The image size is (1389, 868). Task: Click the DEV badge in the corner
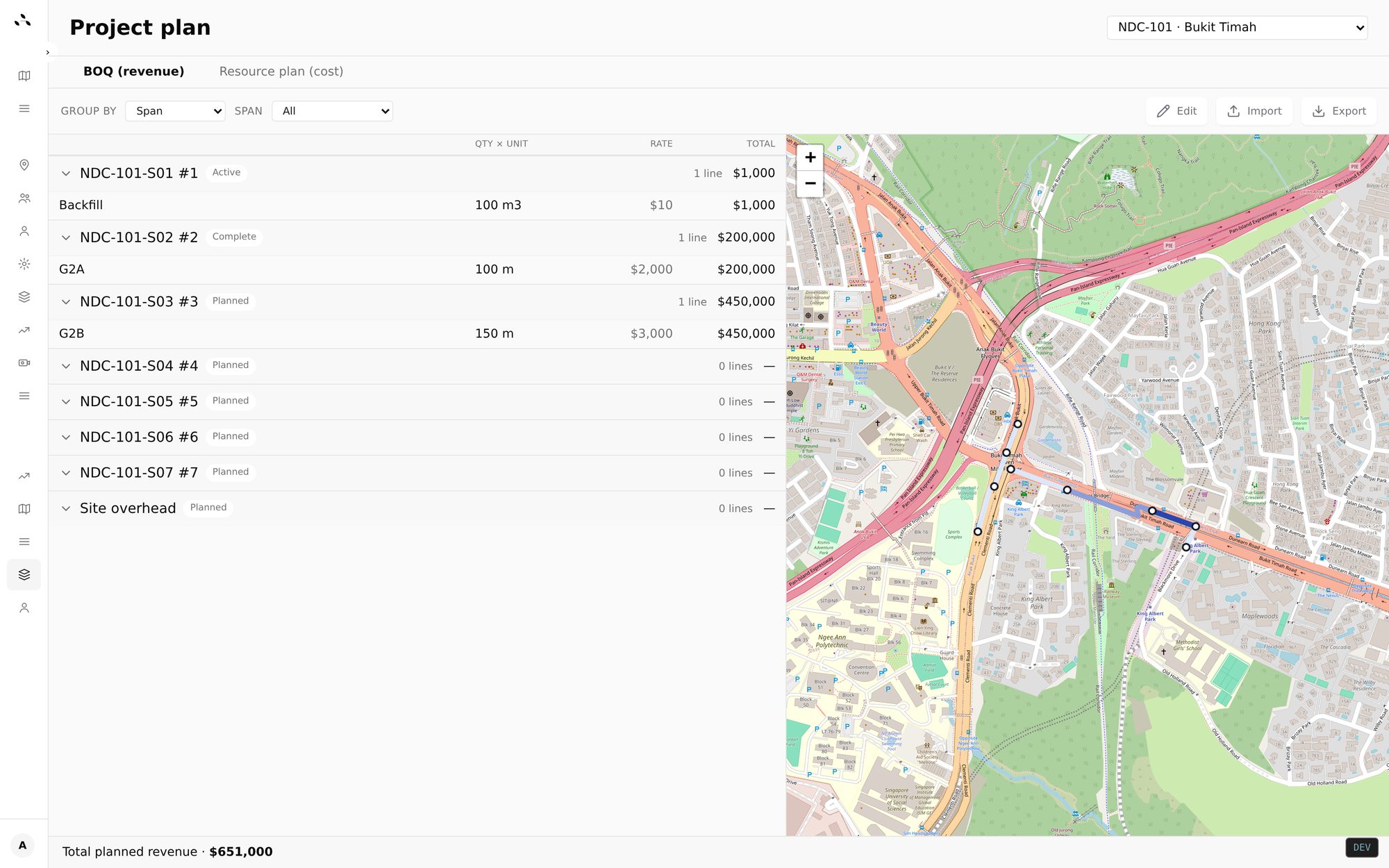[1361, 847]
